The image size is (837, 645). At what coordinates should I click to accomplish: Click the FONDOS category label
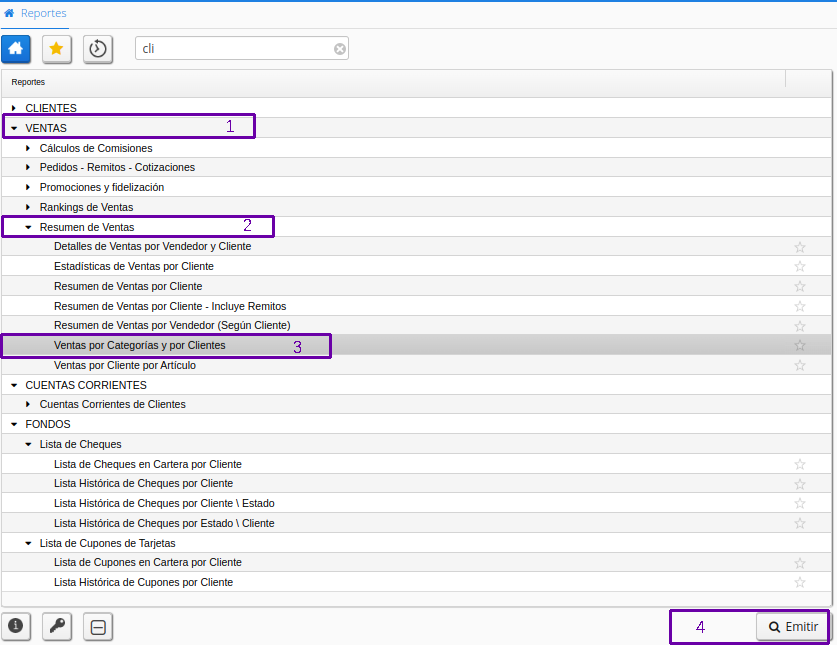pos(48,424)
